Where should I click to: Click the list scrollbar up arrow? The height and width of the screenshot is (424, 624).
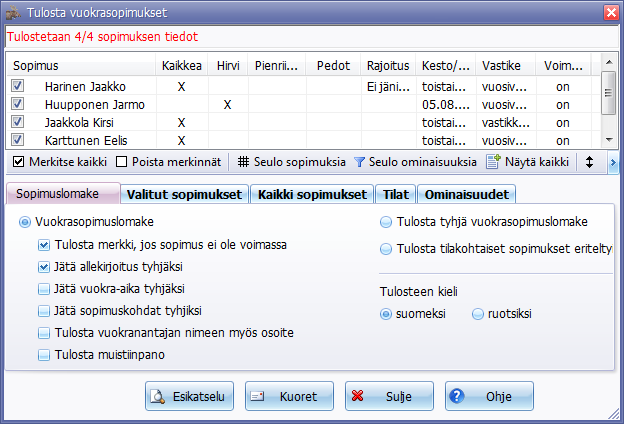coord(608,62)
